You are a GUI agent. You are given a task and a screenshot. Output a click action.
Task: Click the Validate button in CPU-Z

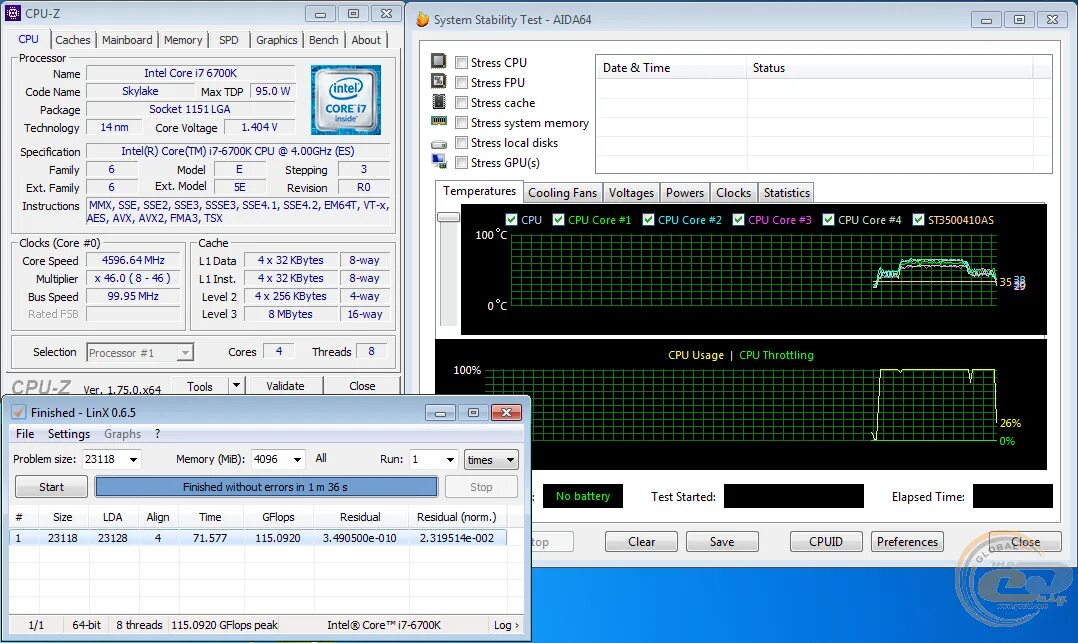coord(285,386)
